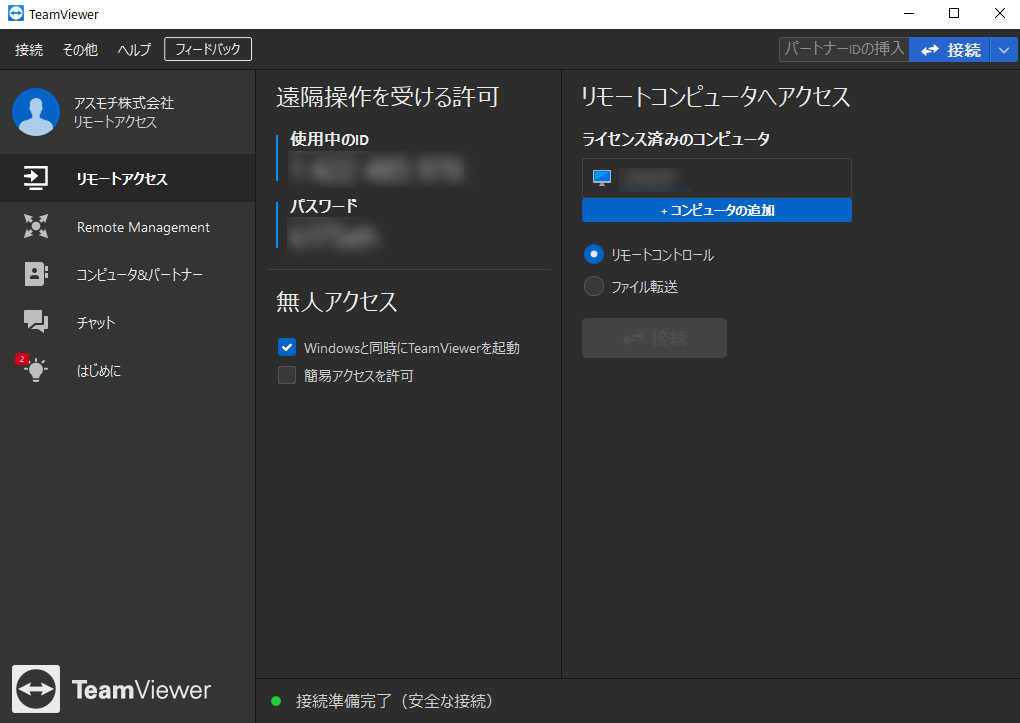Open the その他 menu
Screen dimensions: 1020x723
pos(80,50)
